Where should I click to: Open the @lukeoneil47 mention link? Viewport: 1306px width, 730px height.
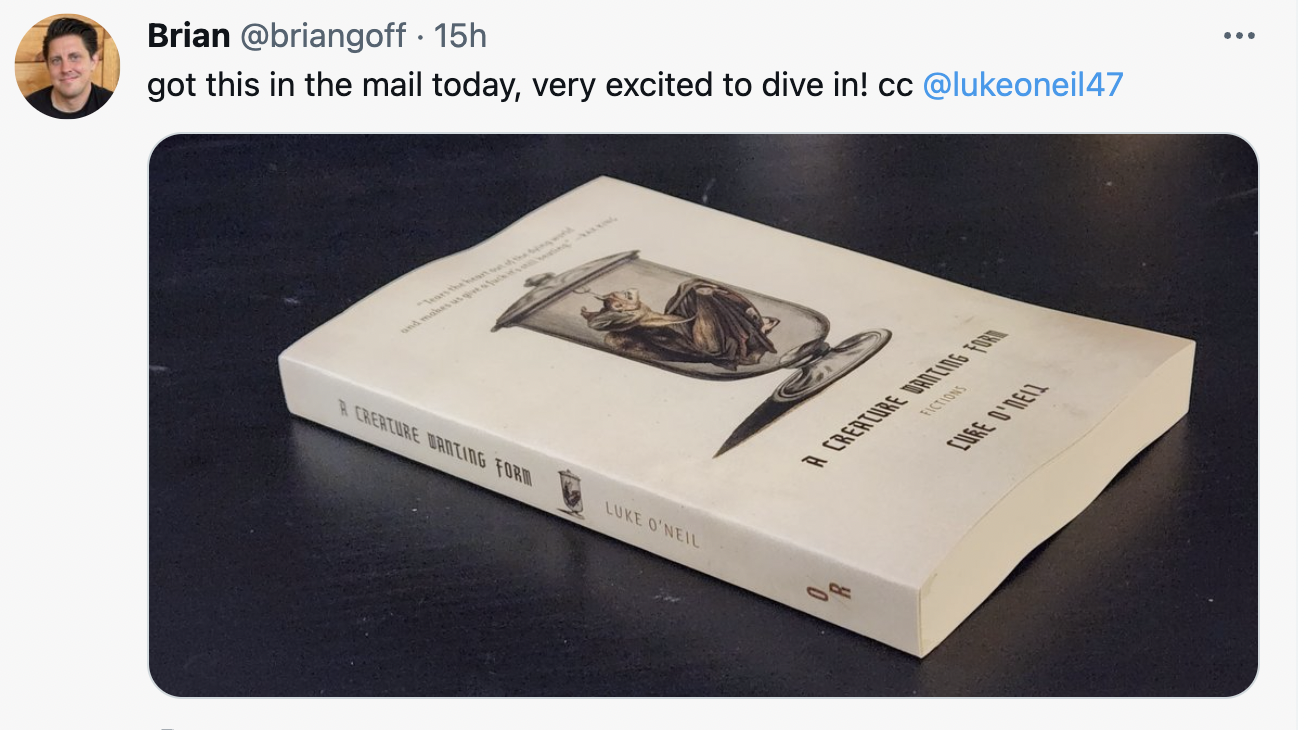[1022, 86]
